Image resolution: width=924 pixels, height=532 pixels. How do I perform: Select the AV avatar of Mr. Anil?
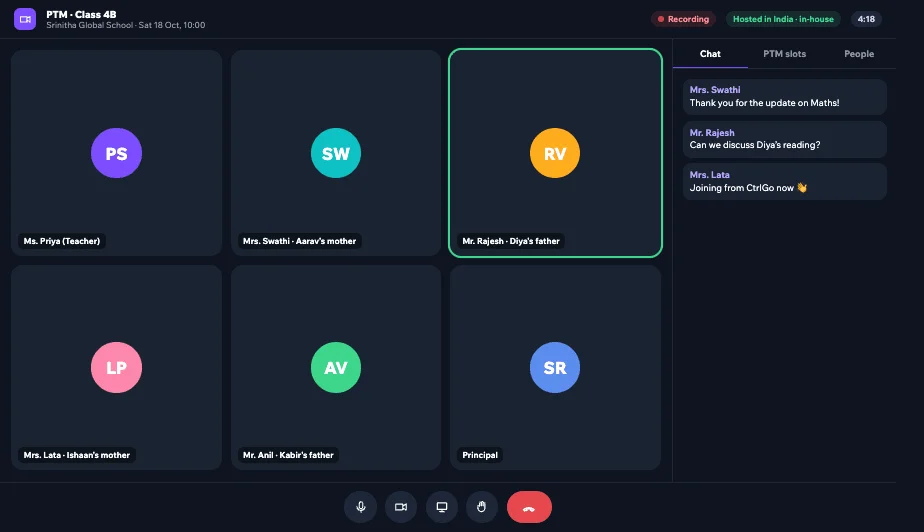pos(336,368)
